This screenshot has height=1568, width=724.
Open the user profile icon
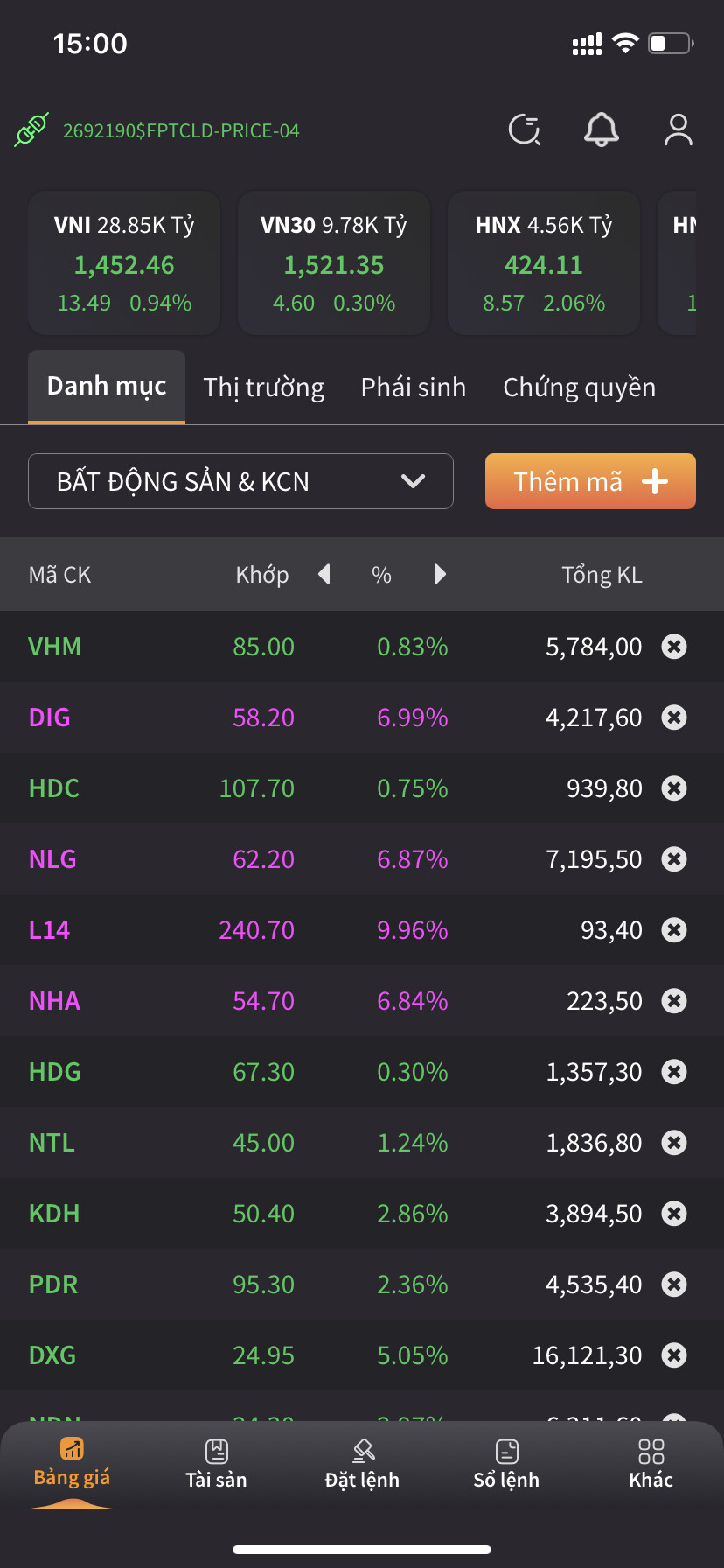coord(678,130)
